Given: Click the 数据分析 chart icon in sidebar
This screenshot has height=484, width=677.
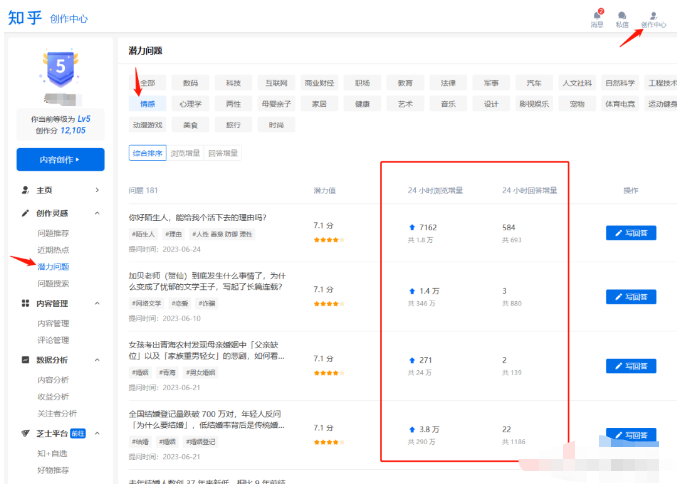Looking at the screenshot, I should (26, 359).
